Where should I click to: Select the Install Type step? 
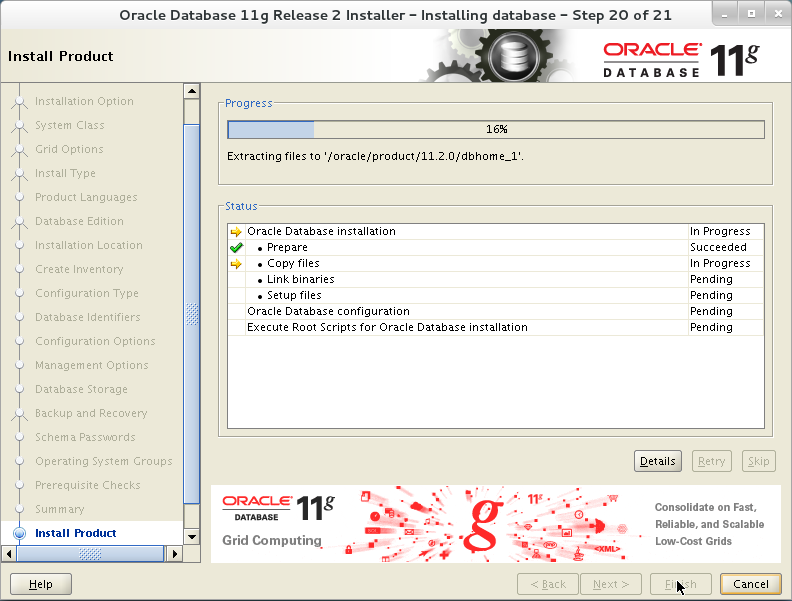click(65, 173)
